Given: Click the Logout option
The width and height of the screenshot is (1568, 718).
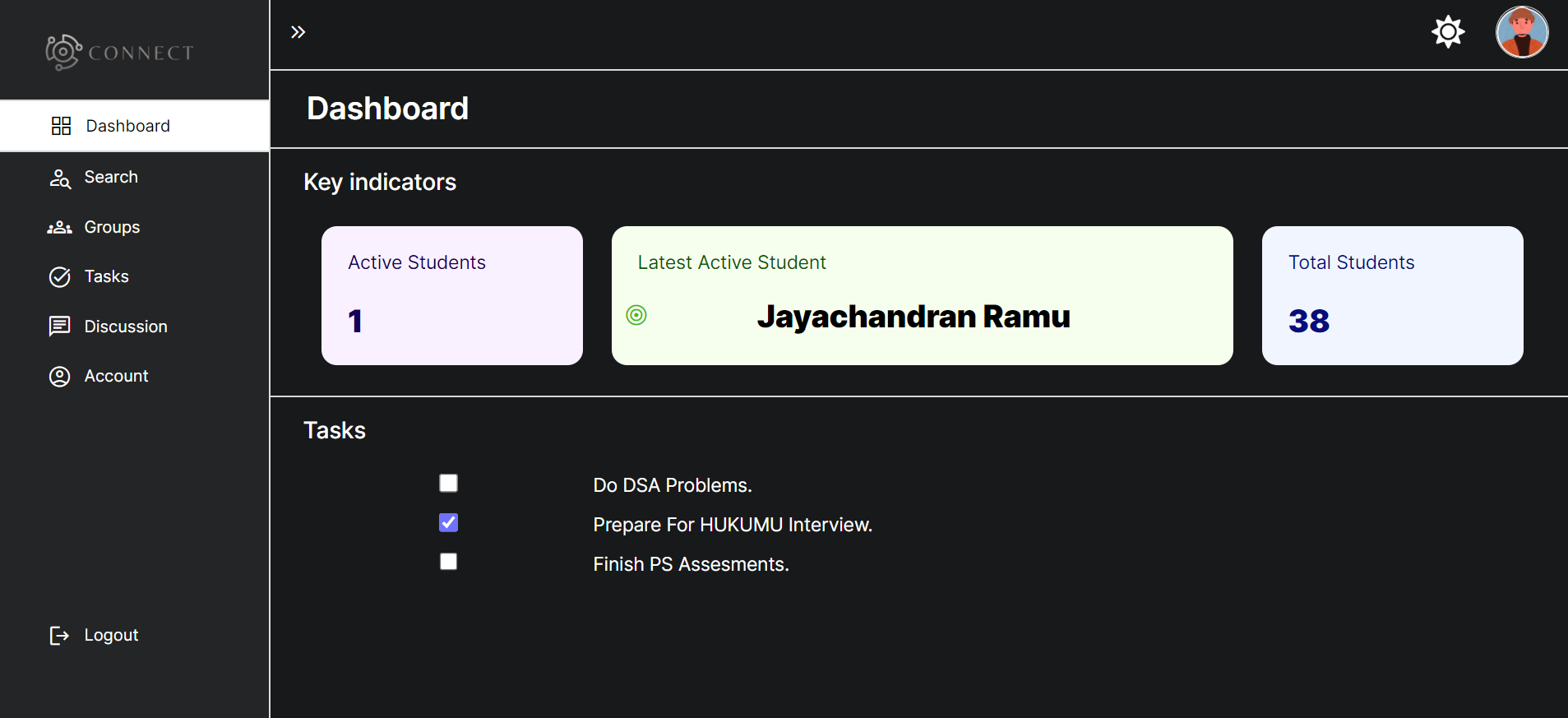Looking at the screenshot, I should (x=110, y=635).
